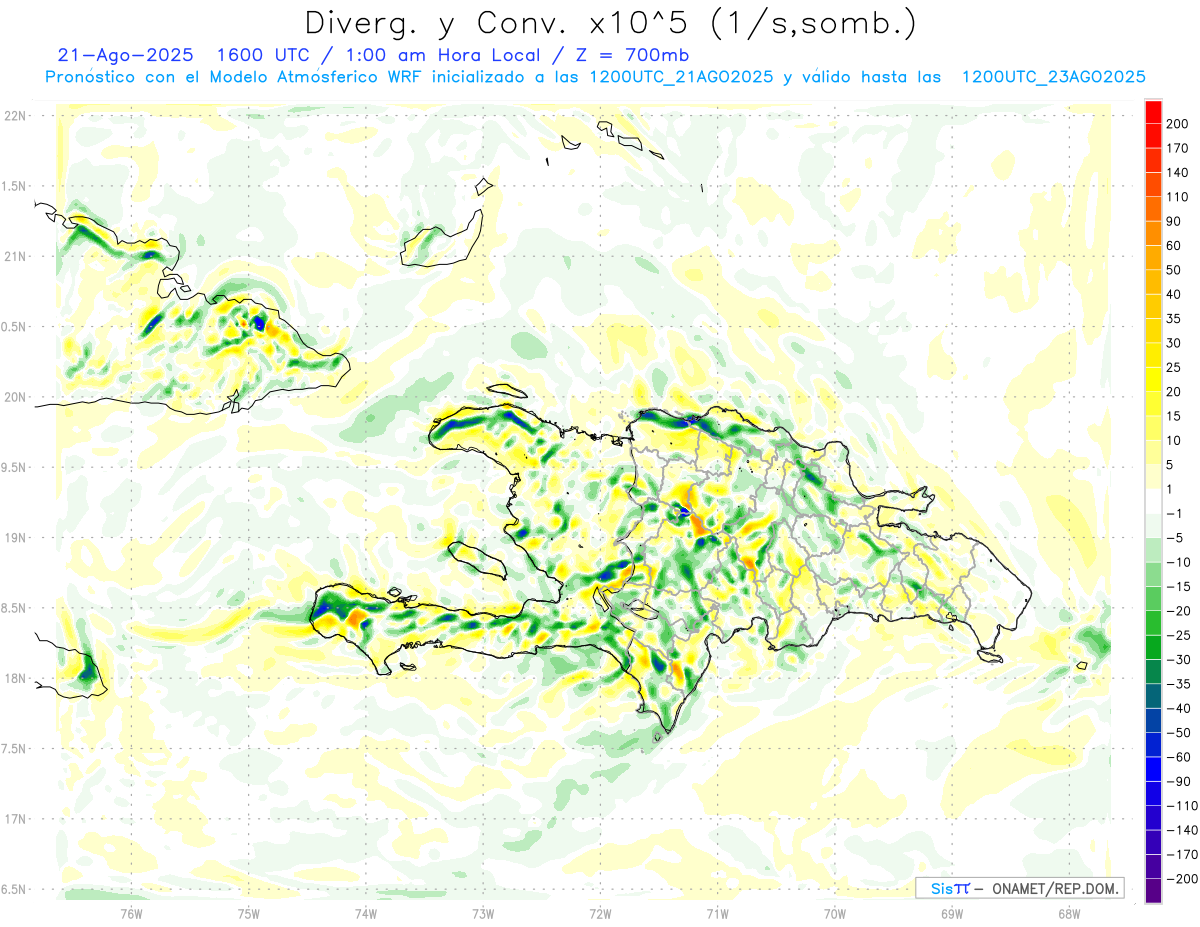This screenshot has height=927, width=1200.
Task: Click the '-90' colorbar label
Action: click(1177, 781)
